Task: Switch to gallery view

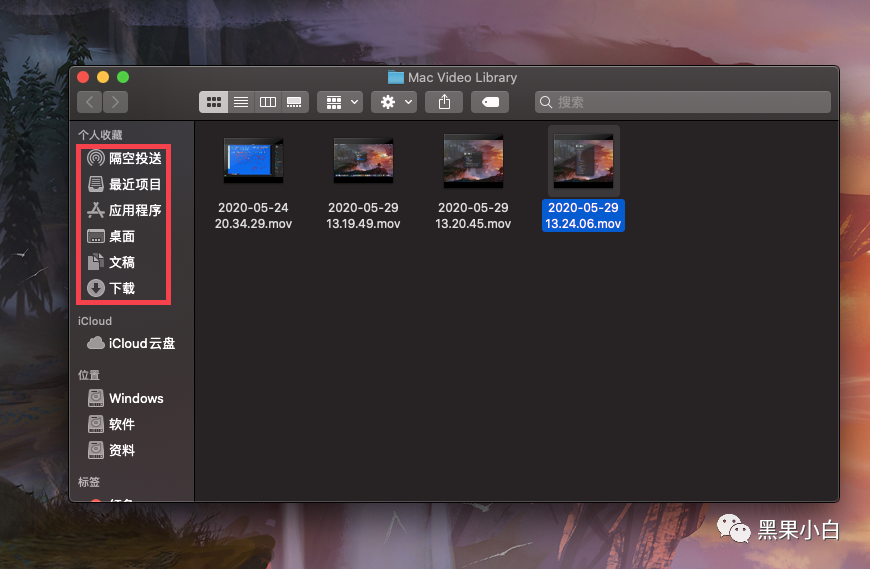Action: (295, 102)
